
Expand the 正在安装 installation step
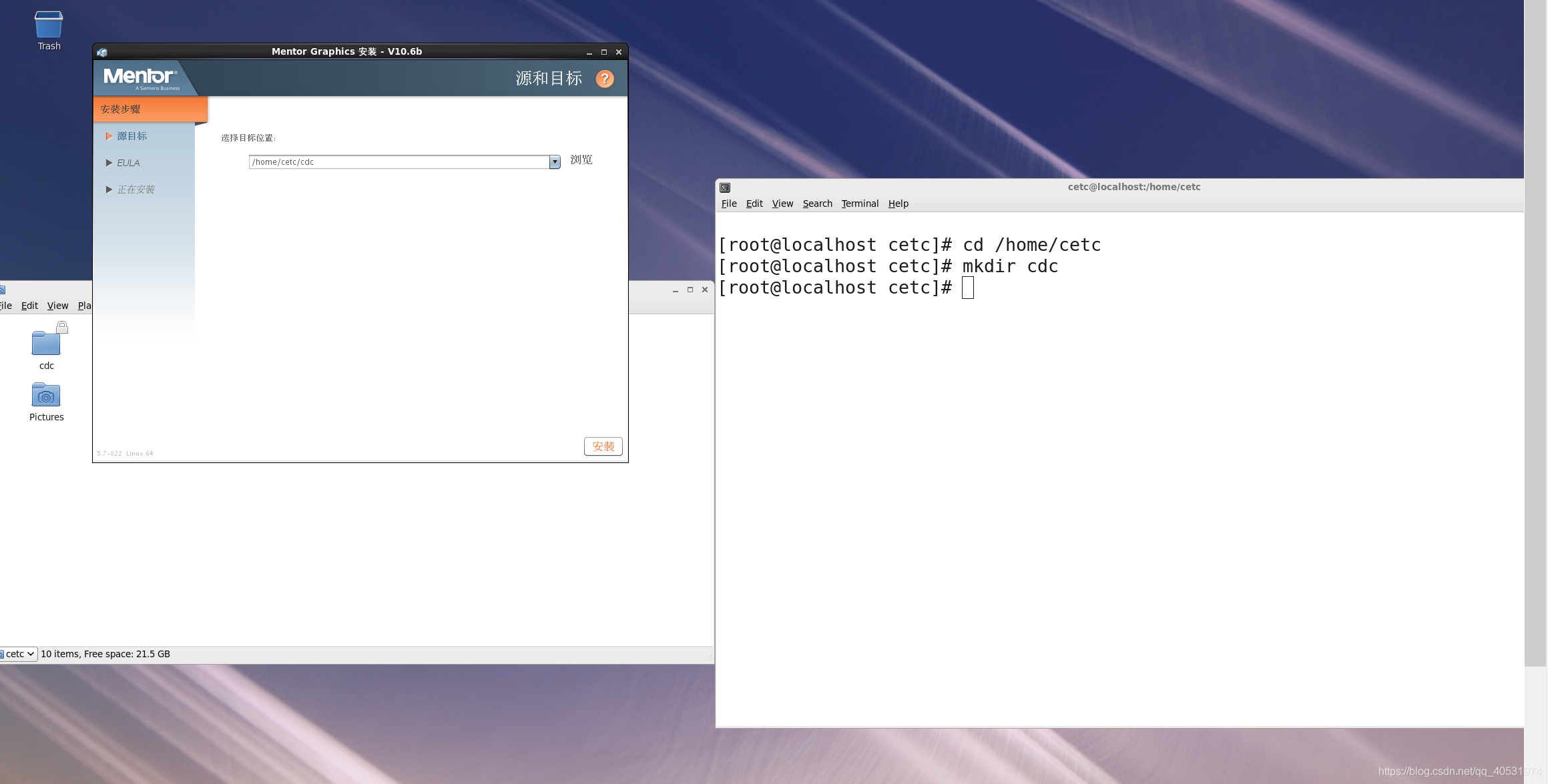[130, 189]
